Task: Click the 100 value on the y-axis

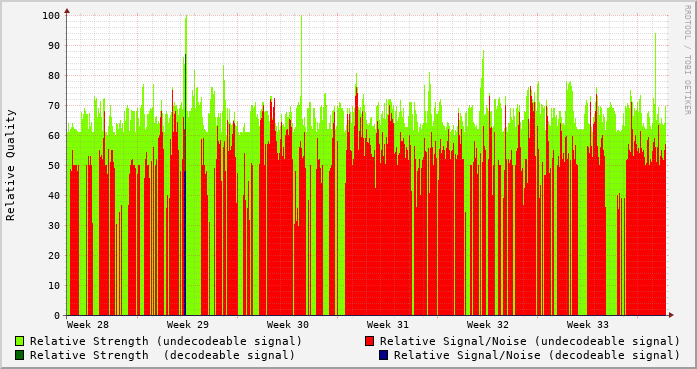Action: 51,16
